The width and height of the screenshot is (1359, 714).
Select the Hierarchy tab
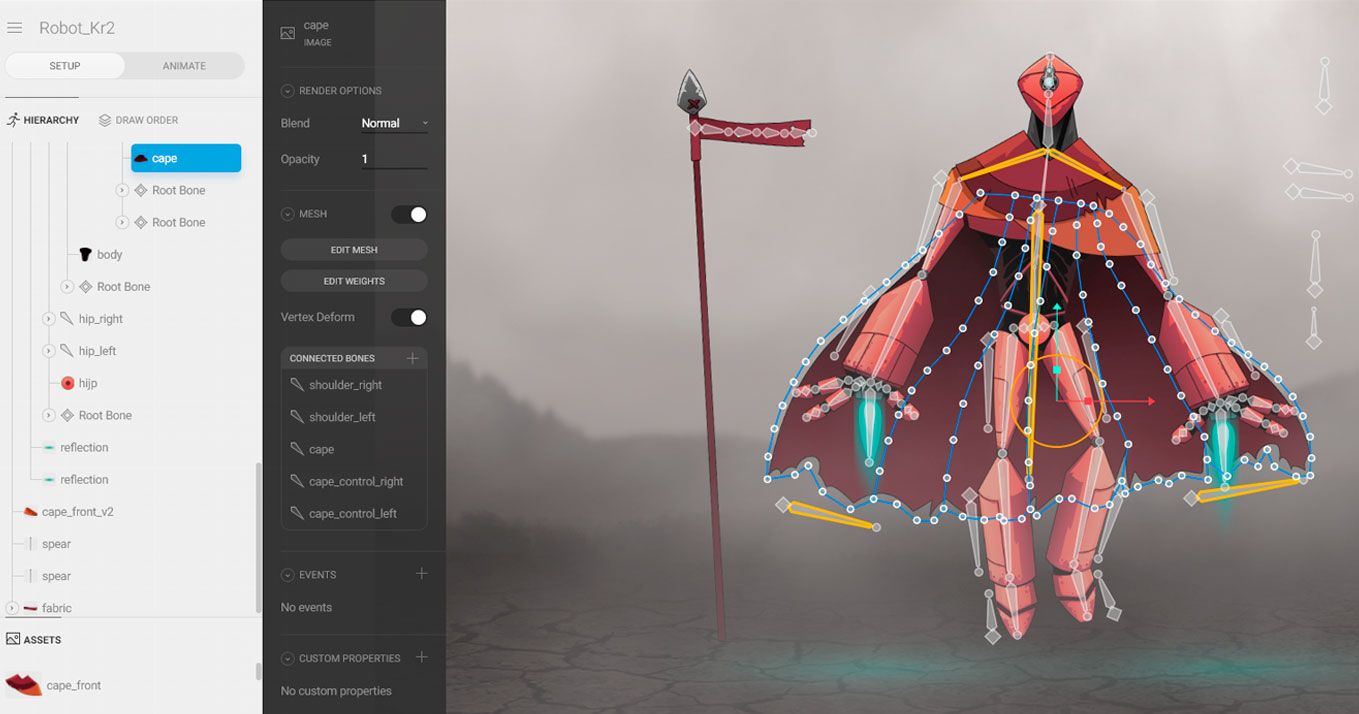(x=43, y=120)
